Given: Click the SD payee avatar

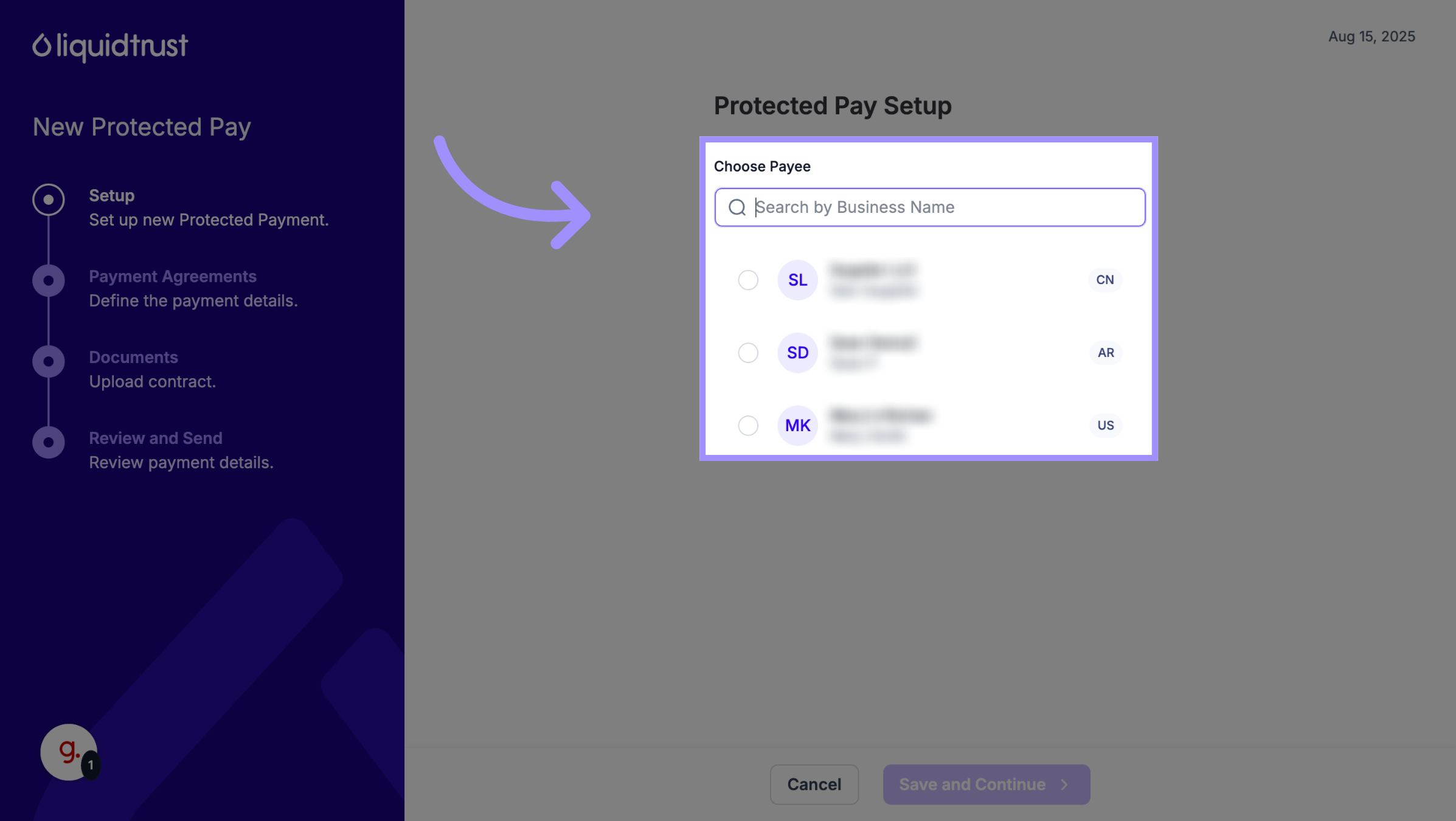Looking at the screenshot, I should pyautogui.click(x=797, y=353).
